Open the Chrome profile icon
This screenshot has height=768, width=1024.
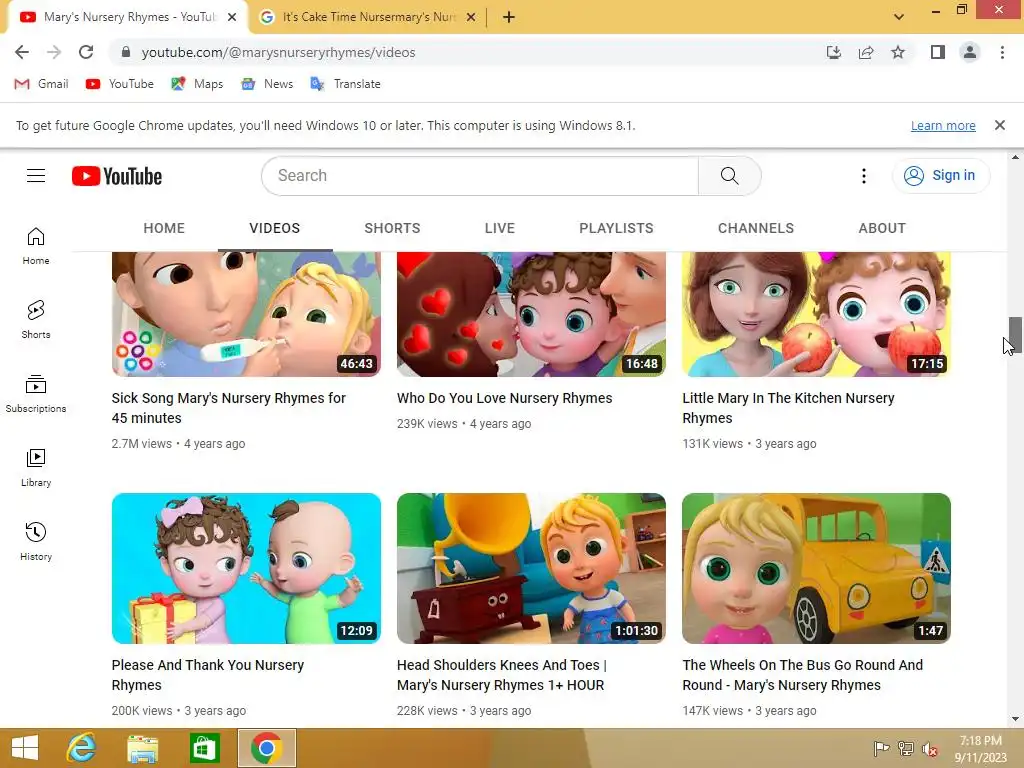pyautogui.click(x=970, y=52)
